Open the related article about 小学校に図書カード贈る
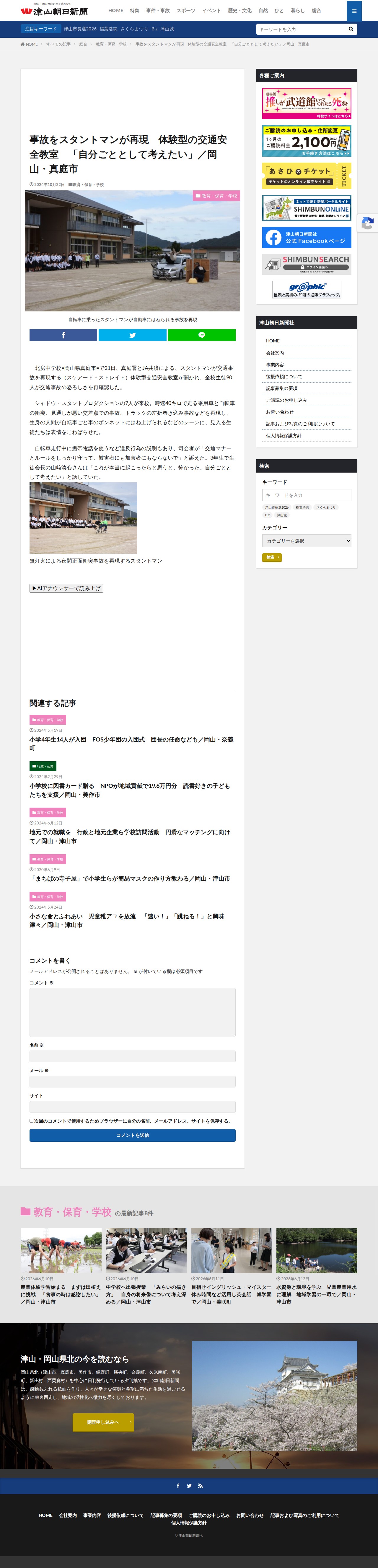This screenshot has width=378, height=1568. [130, 790]
